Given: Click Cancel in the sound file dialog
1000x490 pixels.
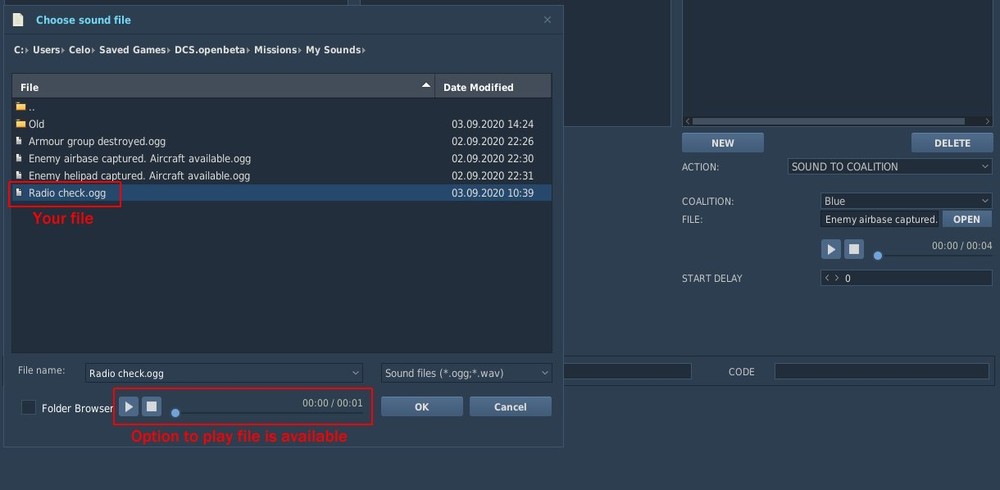Looking at the screenshot, I should tap(510, 406).
